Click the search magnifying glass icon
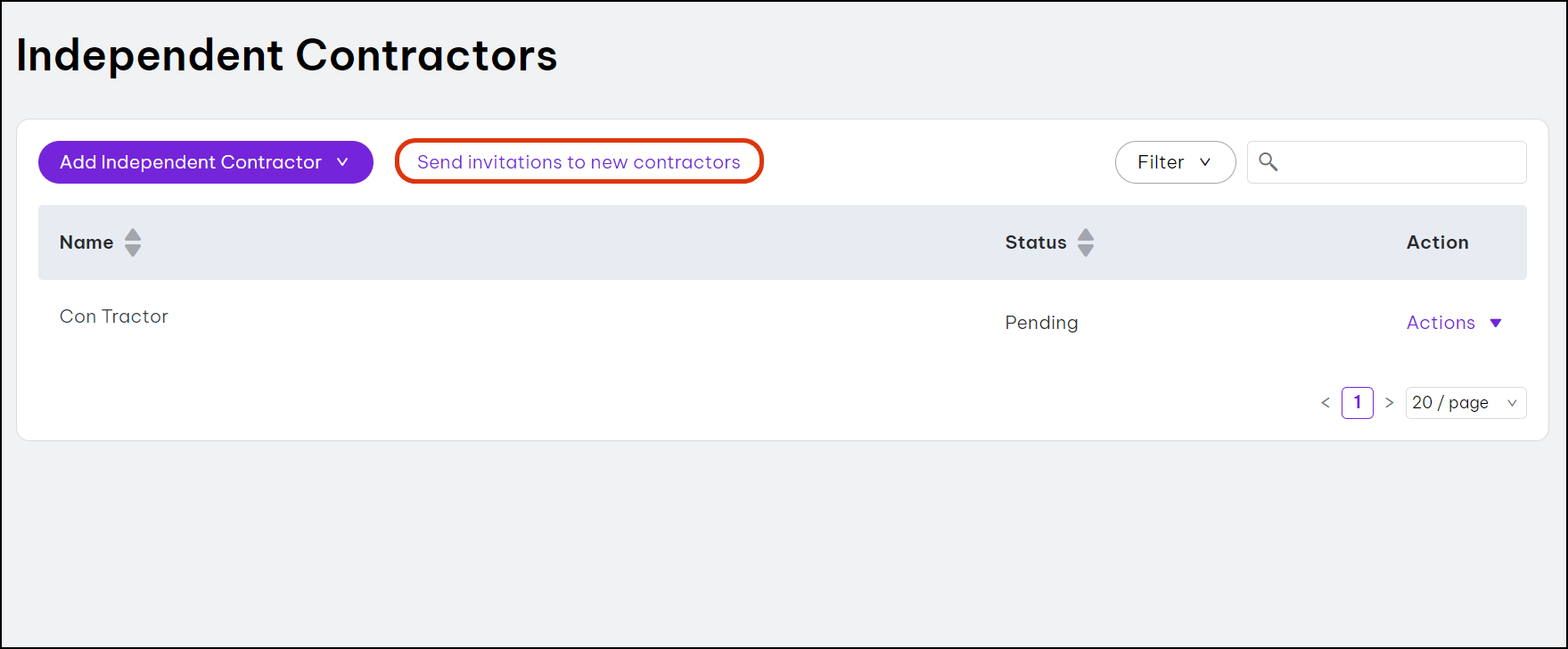The height and width of the screenshot is (649, 1568). [1268, 162]
